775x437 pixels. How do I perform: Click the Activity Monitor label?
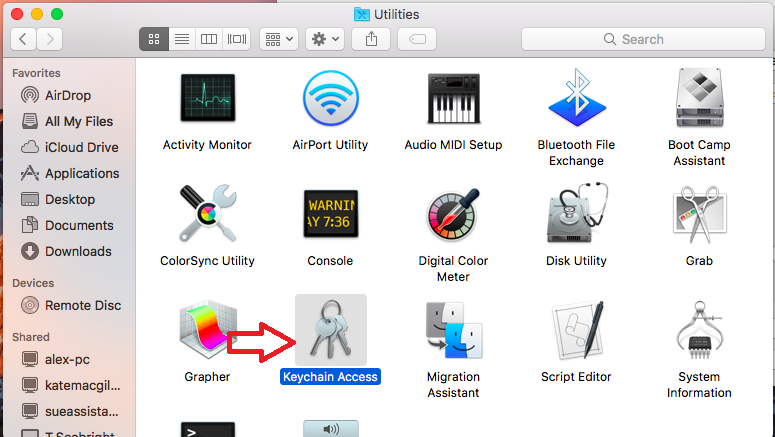[208, 145]
